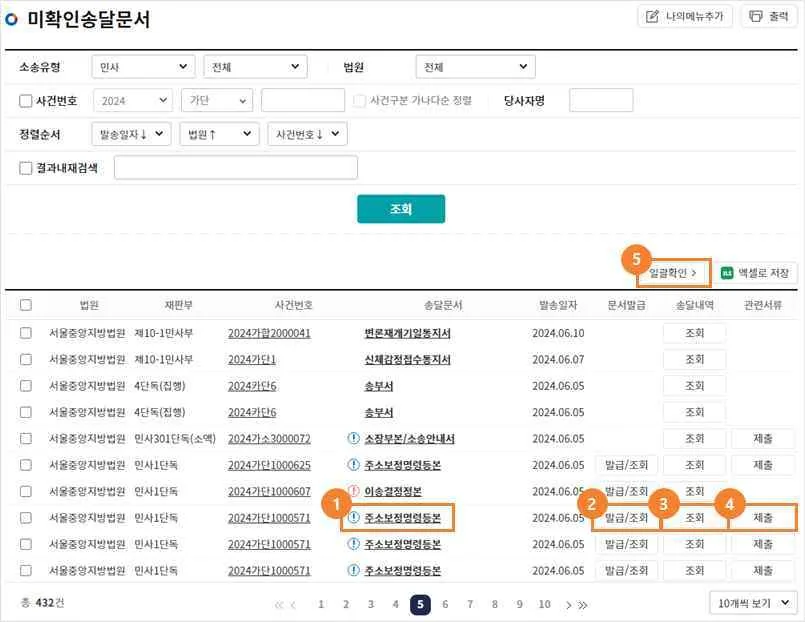Click the 나의메뉴추가 button
805x622 pixels.
click(x=685, y=16)
